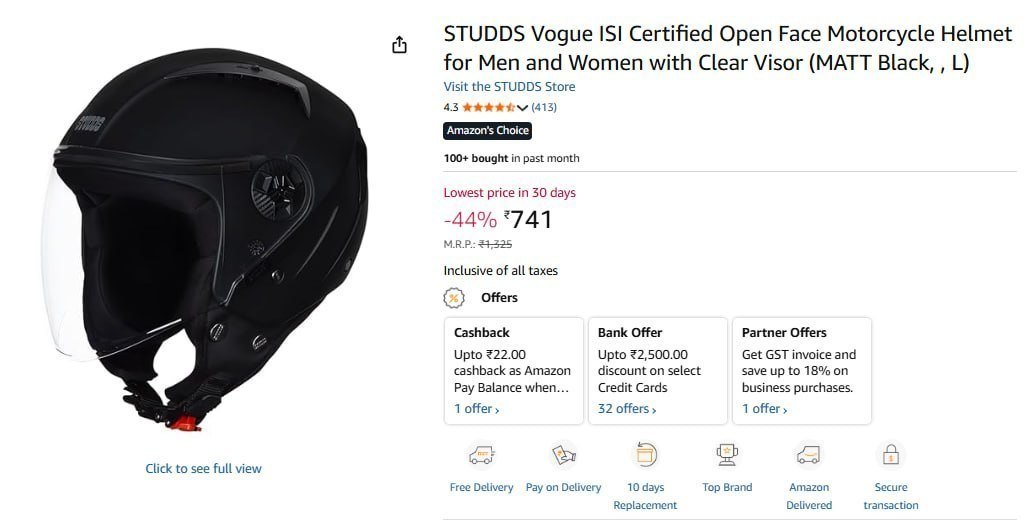
Task: Click the Amazon Delivered icon
Action: click(809, 455)
